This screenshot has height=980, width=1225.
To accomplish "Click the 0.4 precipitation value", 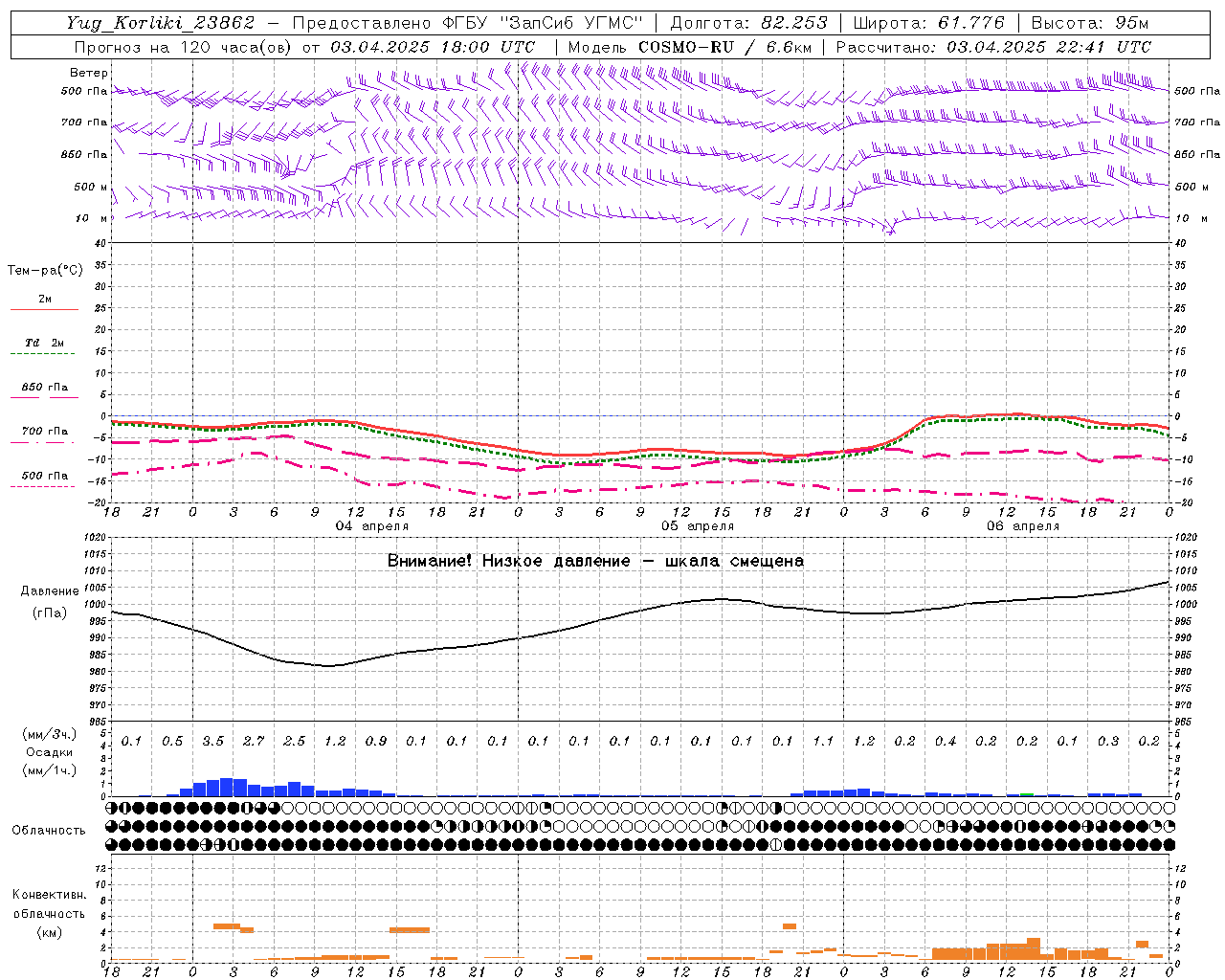I will pyautogui.click(x=946, y=742).
